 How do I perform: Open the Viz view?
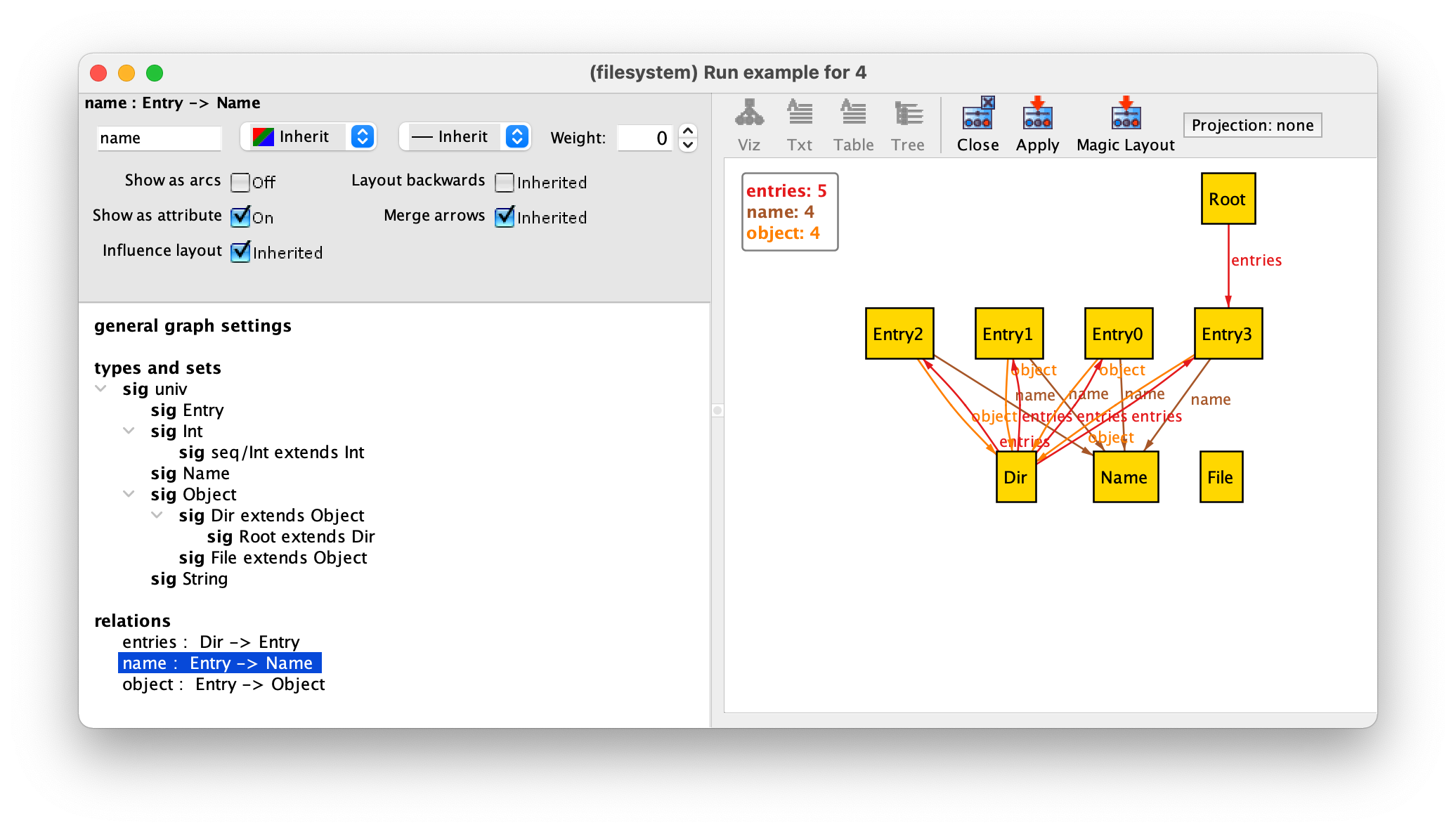coord(748,125)
